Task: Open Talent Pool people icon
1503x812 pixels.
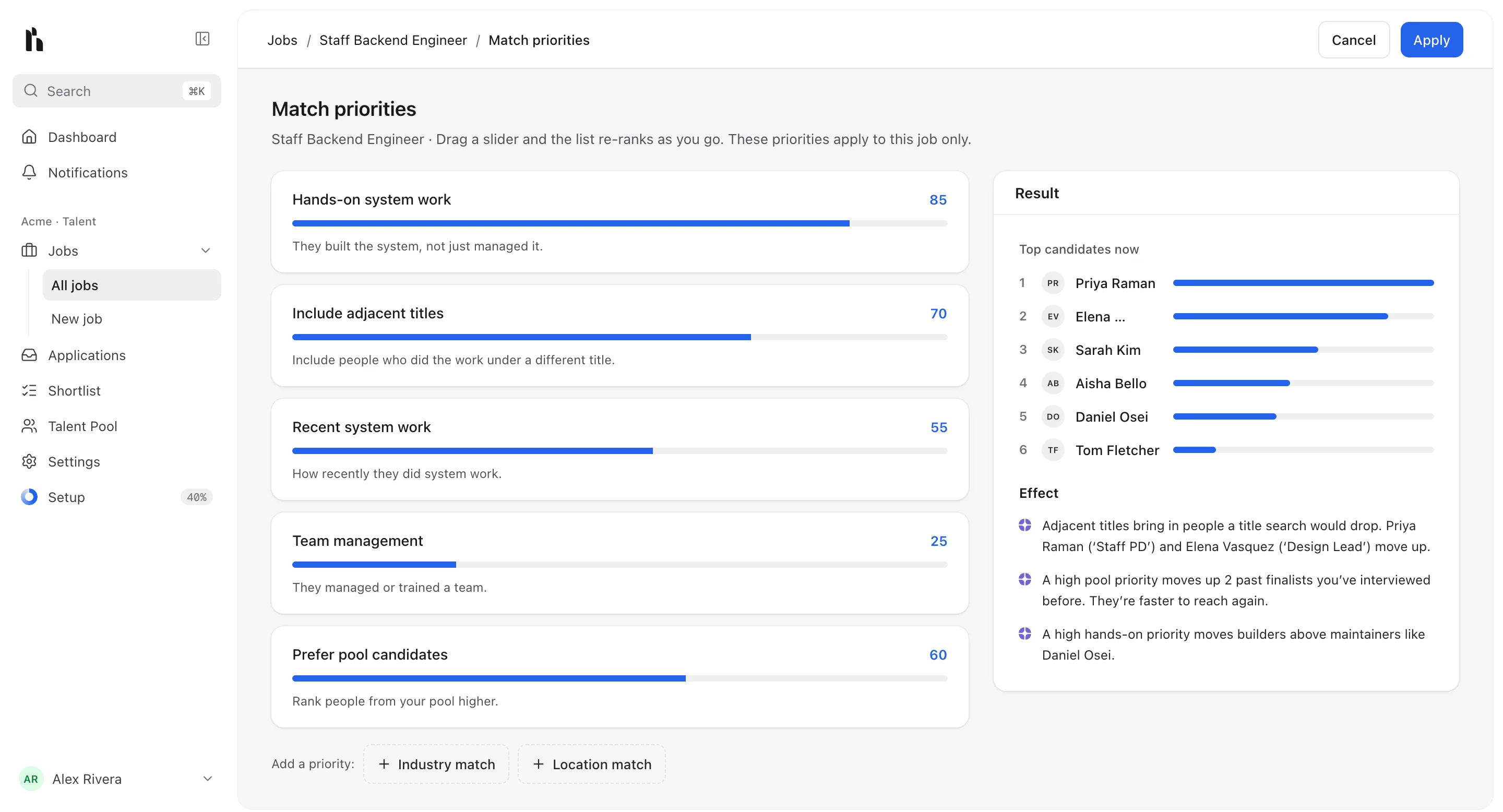Action: pyautogui.click(x=29, y=426)
